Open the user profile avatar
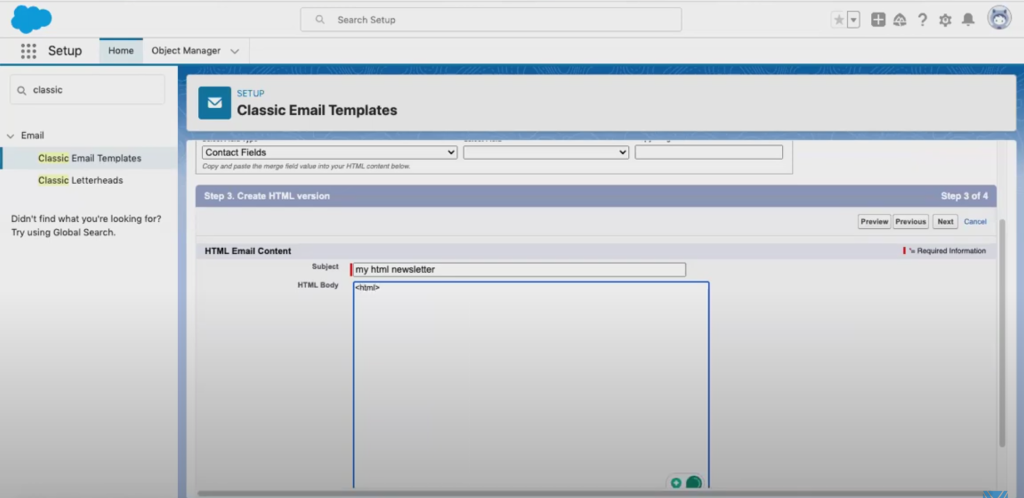Image resolution: width=1024 pixels, height=498 pixels. [999, 18]
